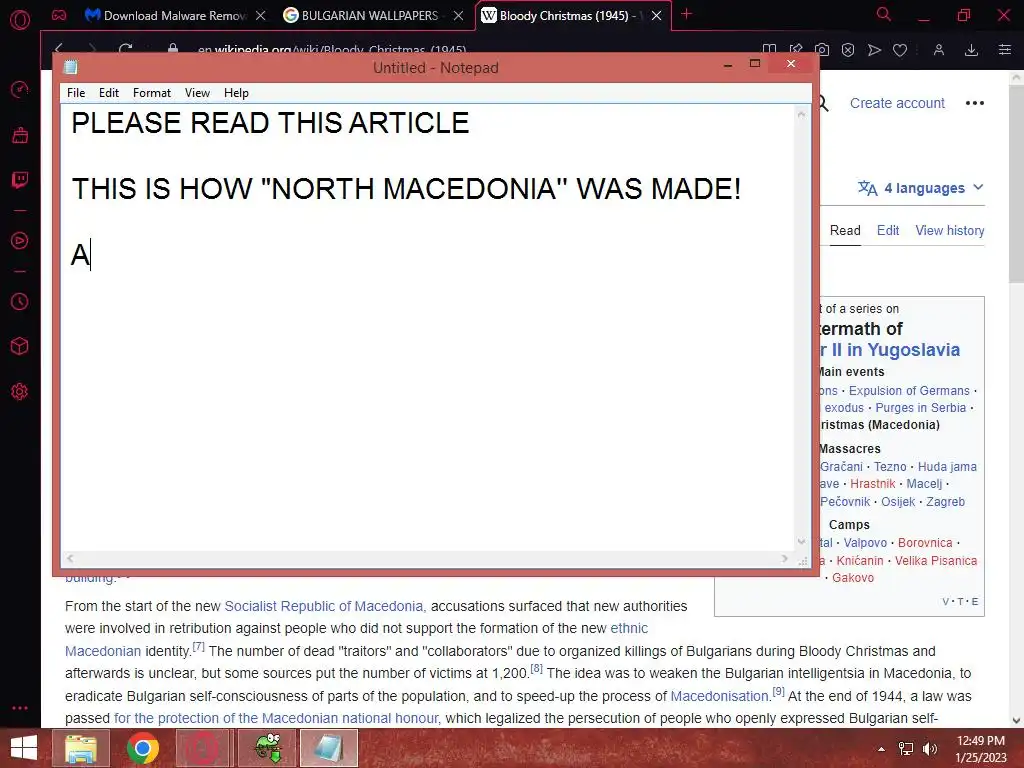Open the downloads icon in toolbar

coord(972,50)
